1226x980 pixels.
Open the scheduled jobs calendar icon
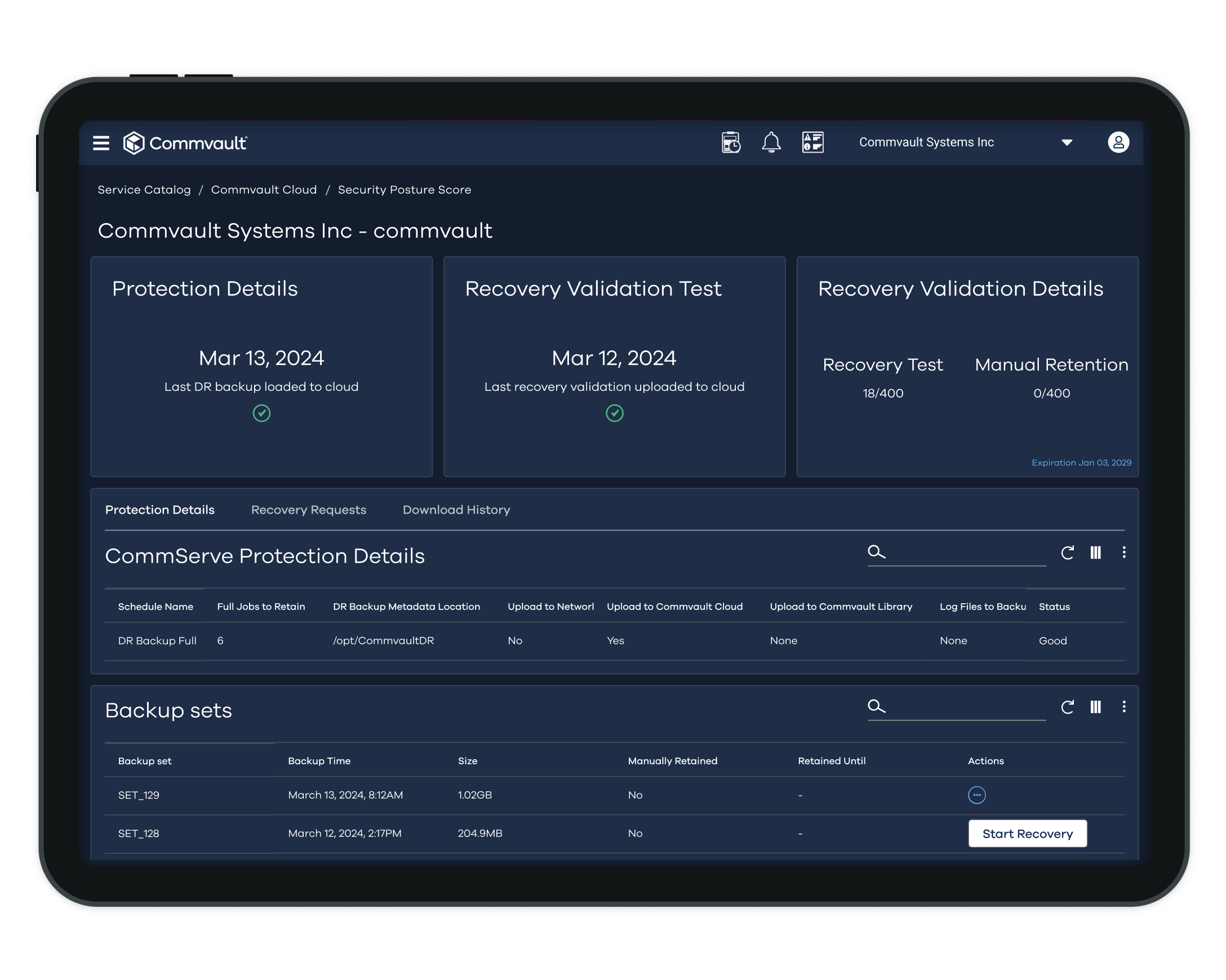[731, 142]
